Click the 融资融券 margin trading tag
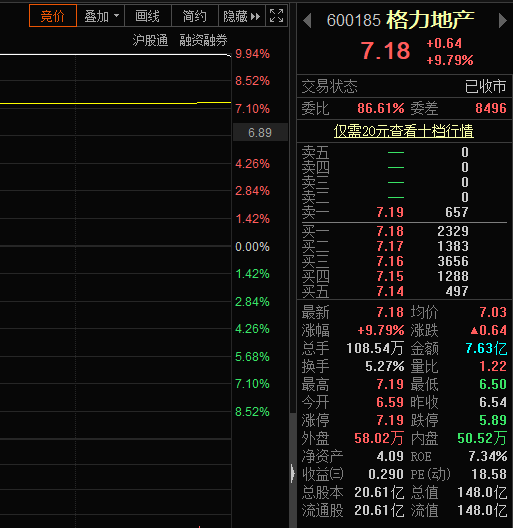 tap(203, 40)
